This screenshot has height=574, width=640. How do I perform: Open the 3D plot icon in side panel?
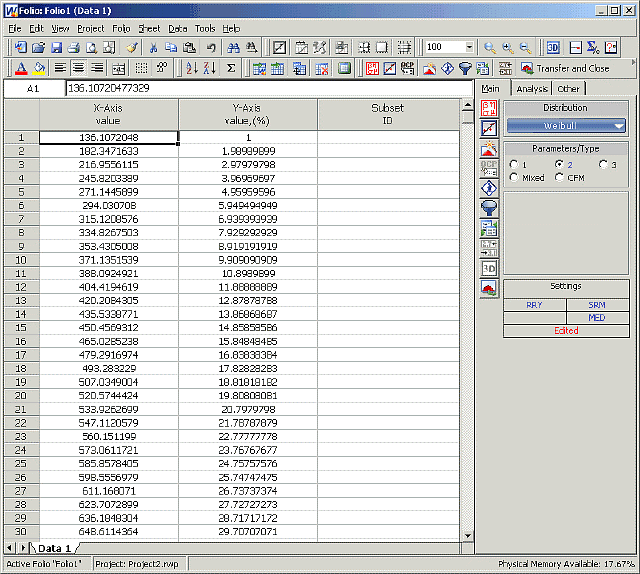coord(489,267)
